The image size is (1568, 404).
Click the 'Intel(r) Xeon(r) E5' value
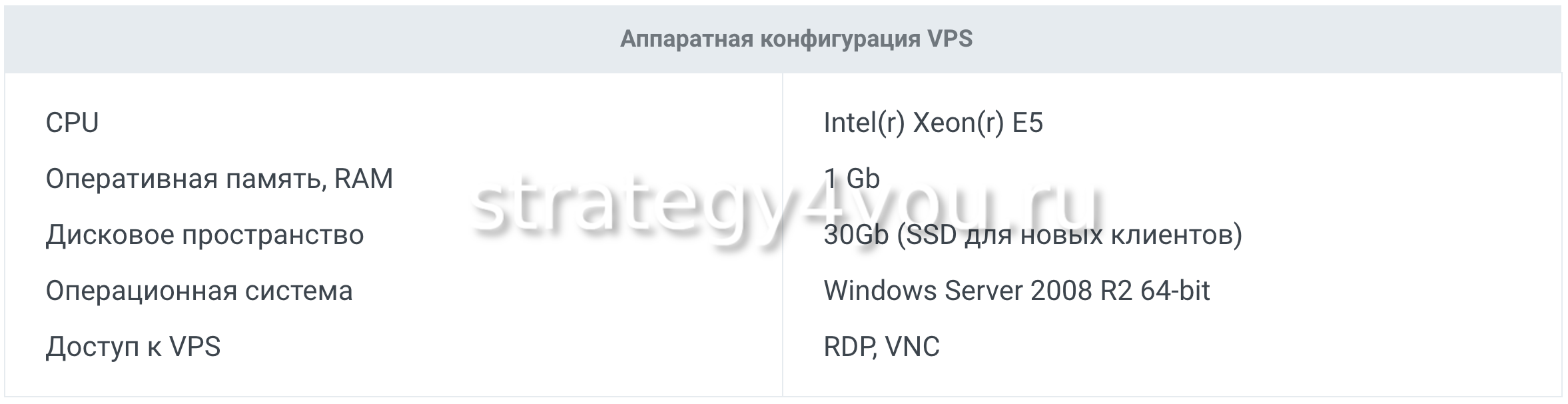coord(933,123)
